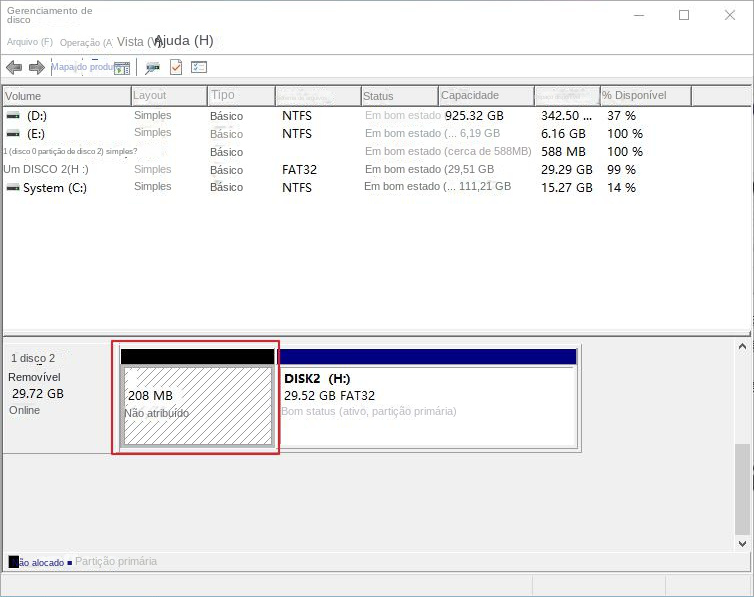Viewport: 754px width, 597px height.
Task: Click the Back arrow toolbar icon
Action: [x=14, y=67]
